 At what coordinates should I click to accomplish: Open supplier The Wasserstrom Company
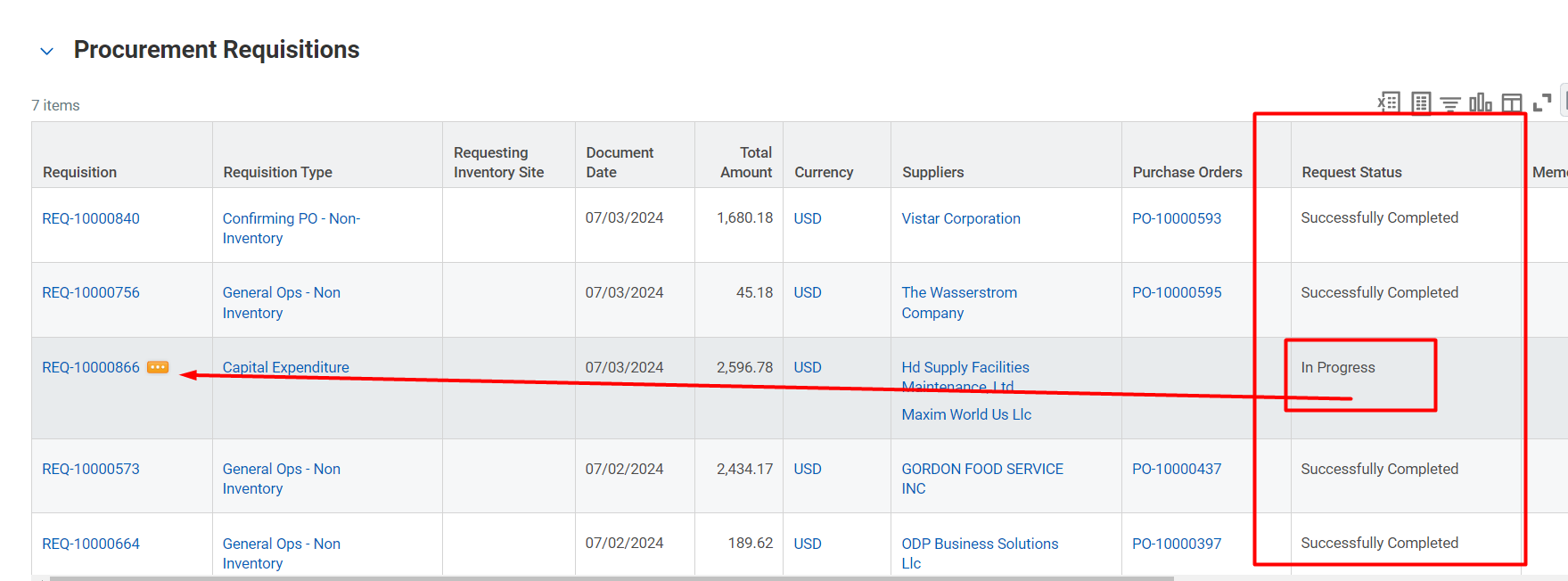click(x=959, y=303)
